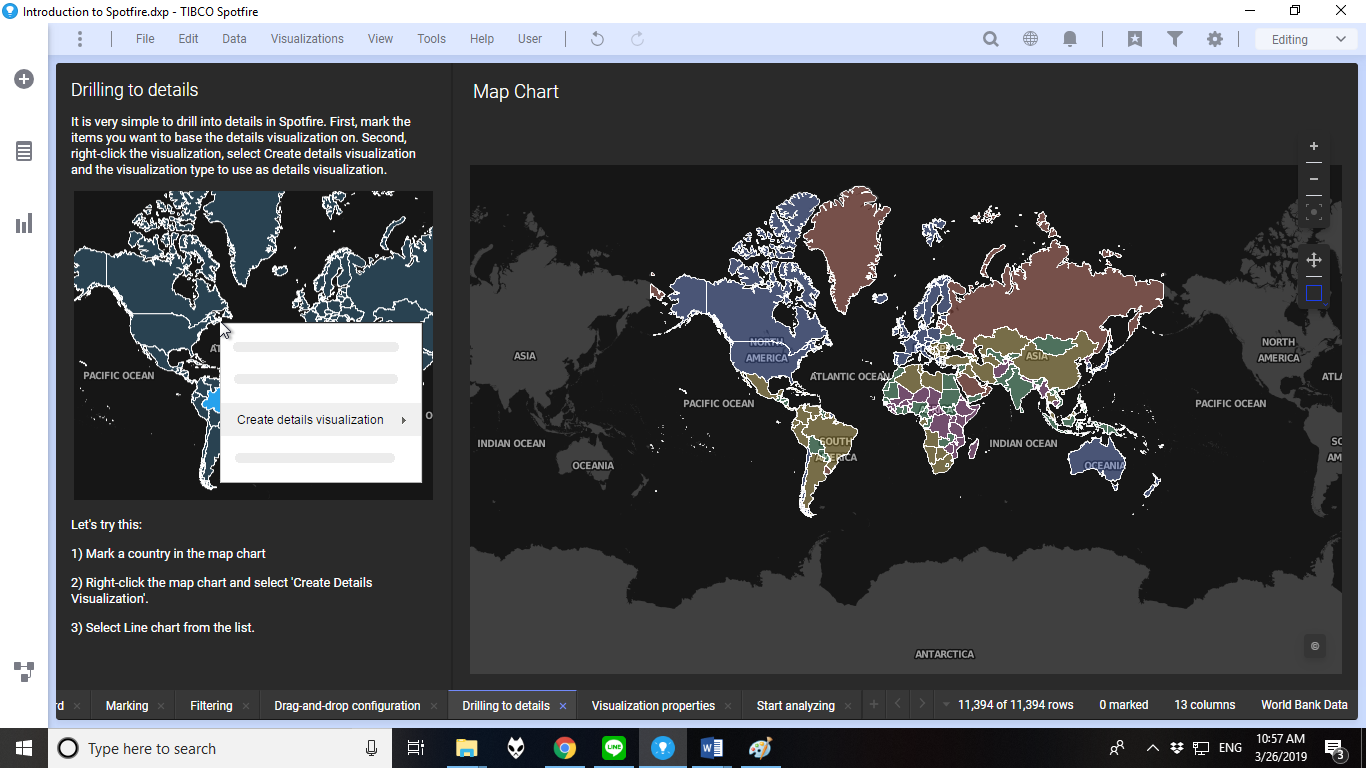Open Word from the taskbar
This screenshot has height=768, width=1366.
(x=712, y=748)
